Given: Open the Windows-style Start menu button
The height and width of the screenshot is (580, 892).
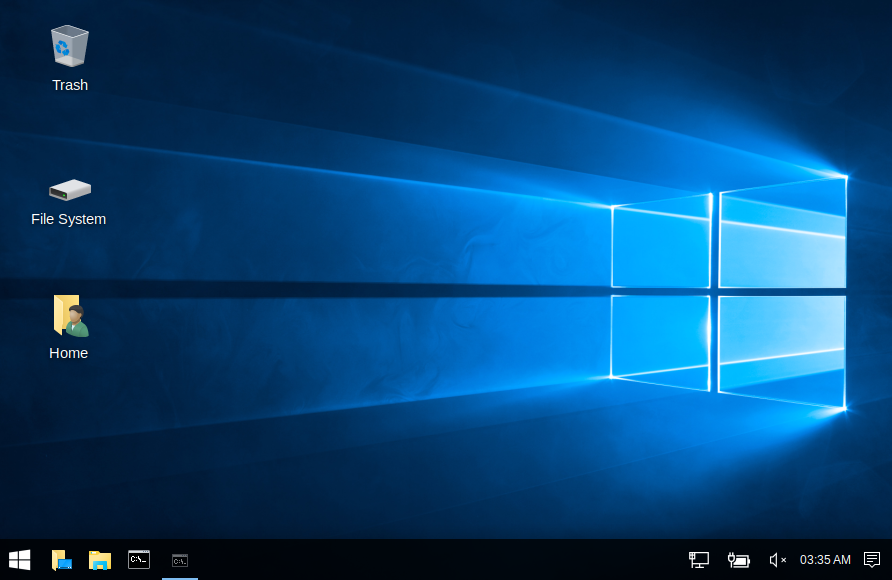Looking at the screenshot, I should 19,560.
